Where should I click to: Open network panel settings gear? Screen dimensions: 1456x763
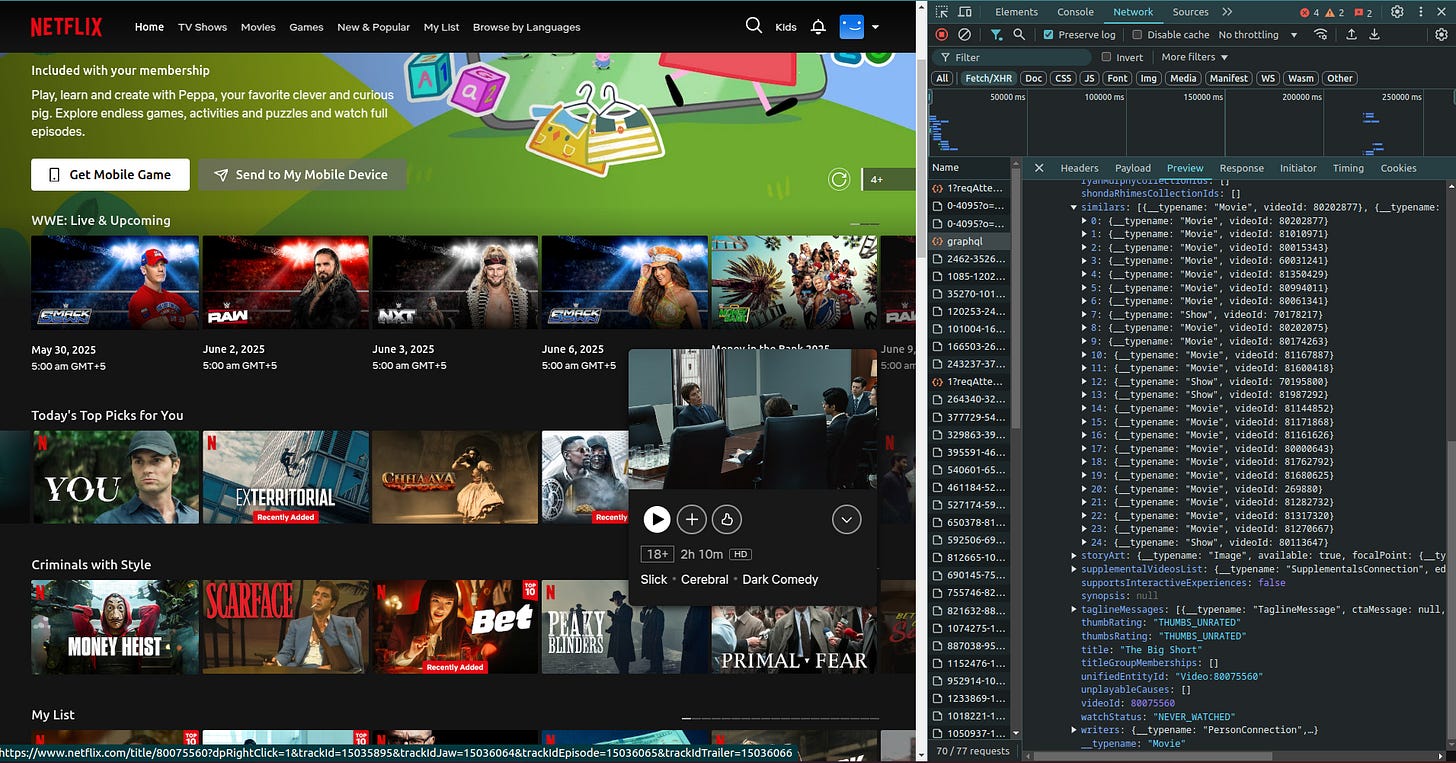click(x=1441, y=34)
